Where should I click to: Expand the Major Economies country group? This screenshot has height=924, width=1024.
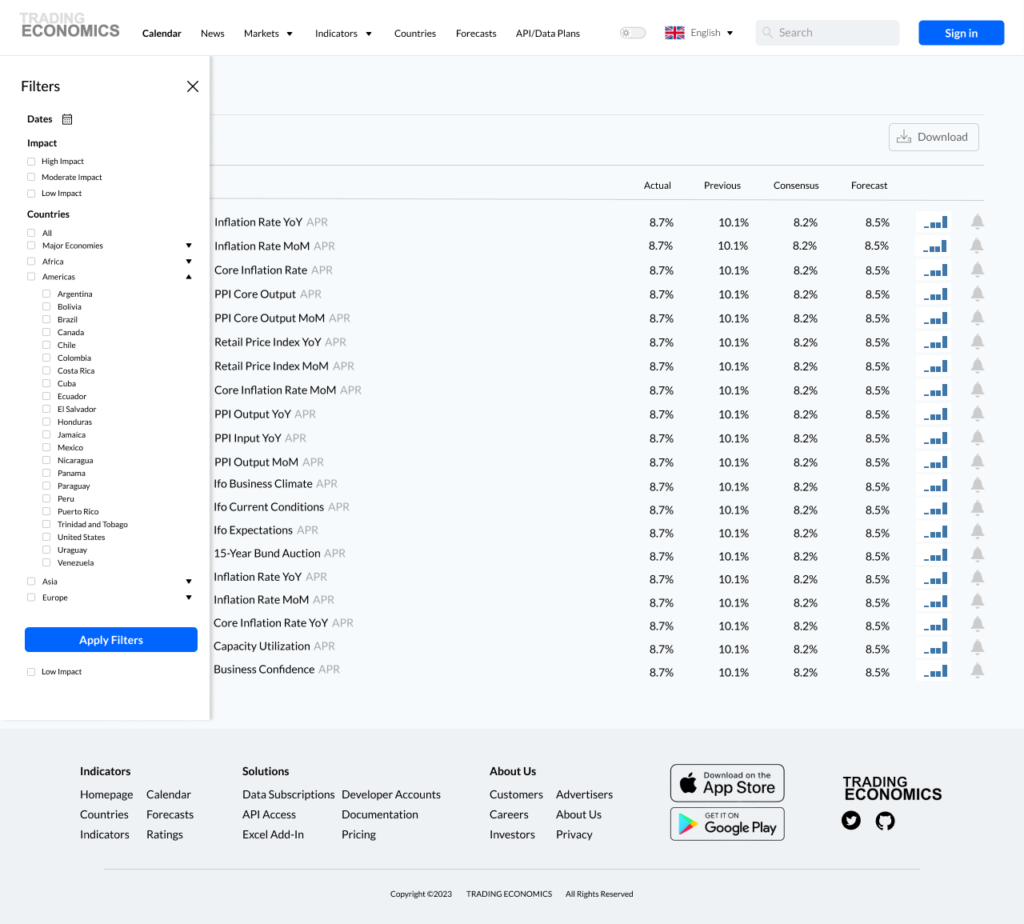[x=189, y=246]
